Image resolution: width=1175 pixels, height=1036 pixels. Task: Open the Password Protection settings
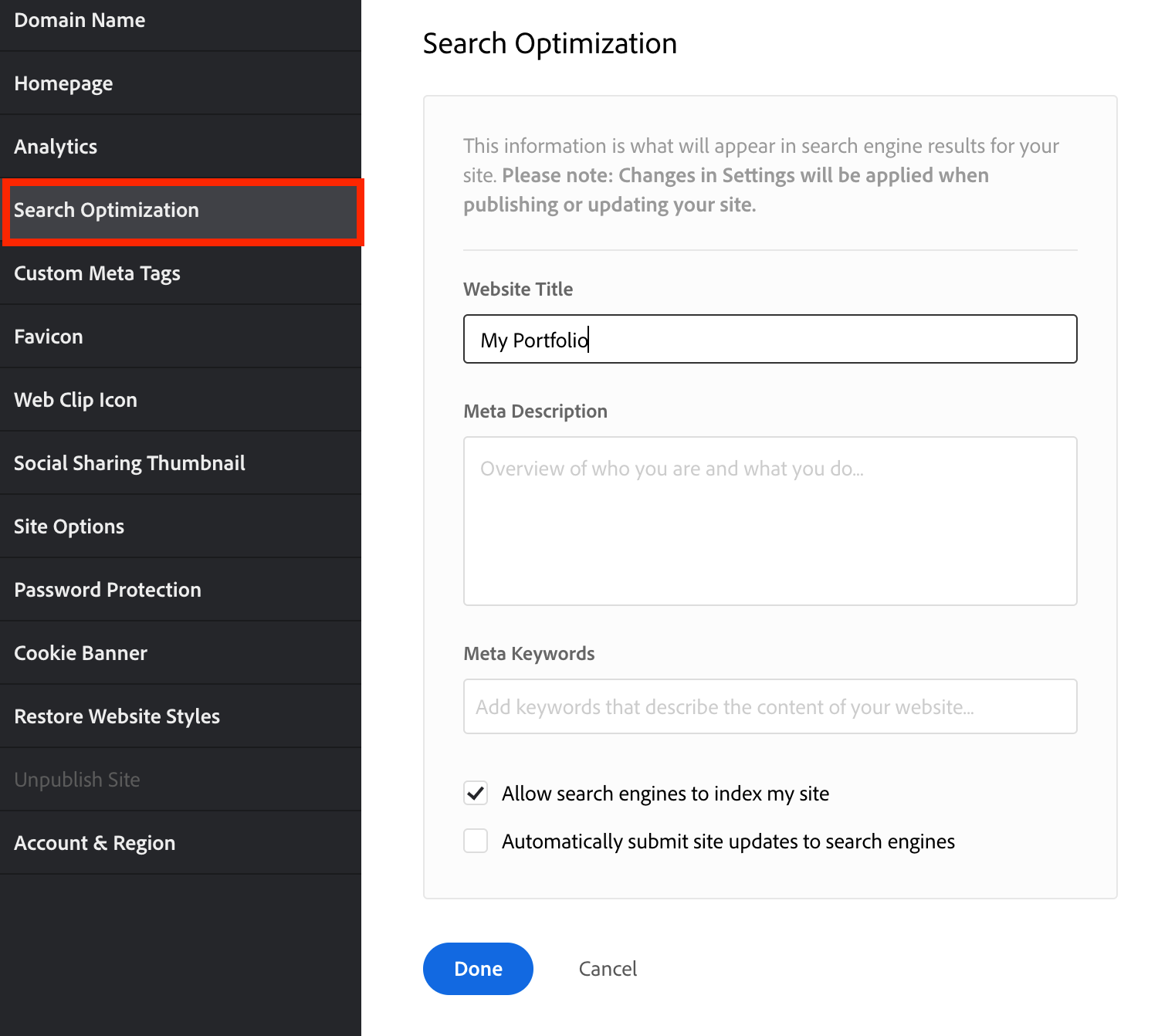point(107,589)
